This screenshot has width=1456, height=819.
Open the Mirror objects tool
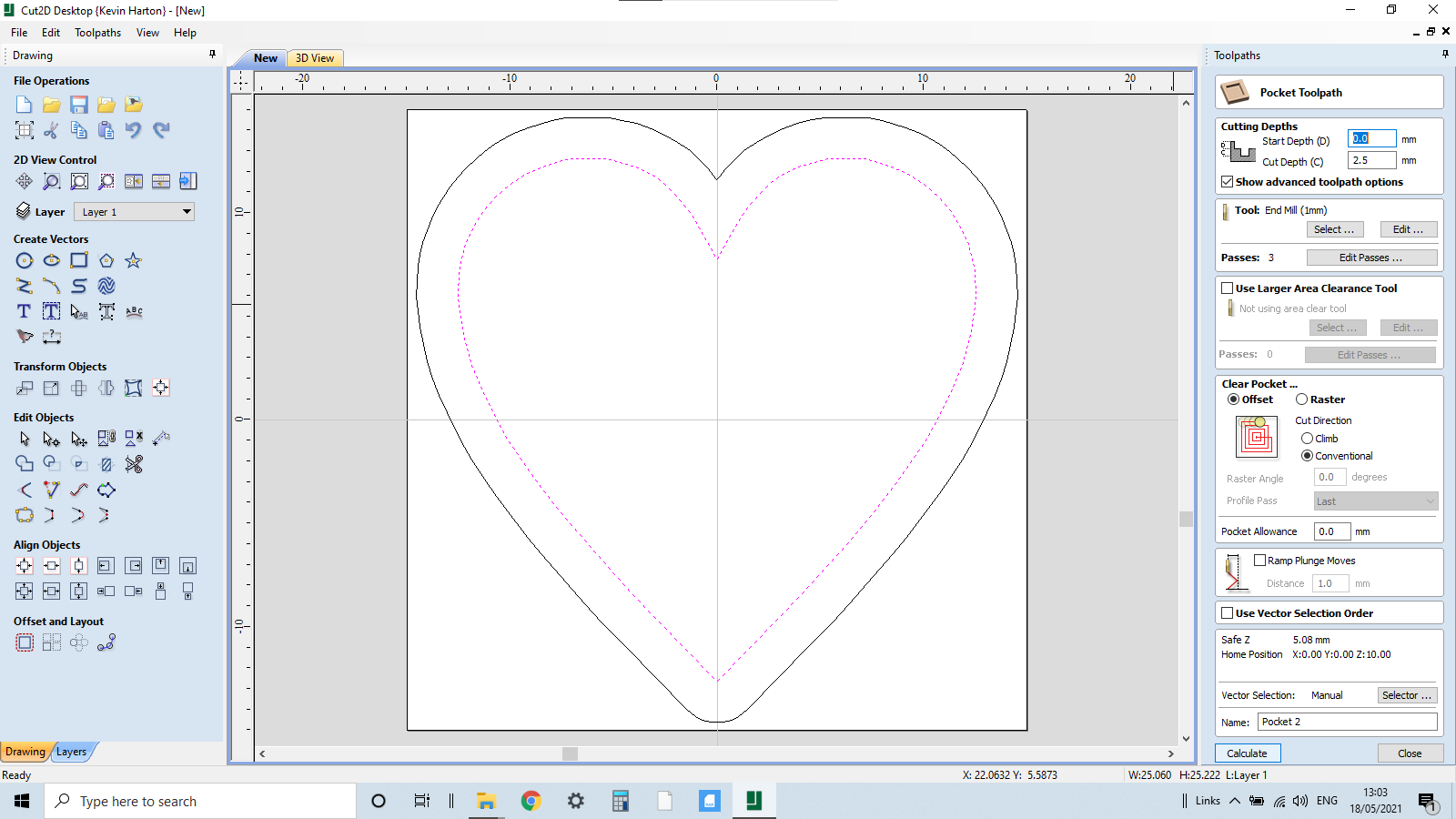pyautogui.click(x=106, y=389)
